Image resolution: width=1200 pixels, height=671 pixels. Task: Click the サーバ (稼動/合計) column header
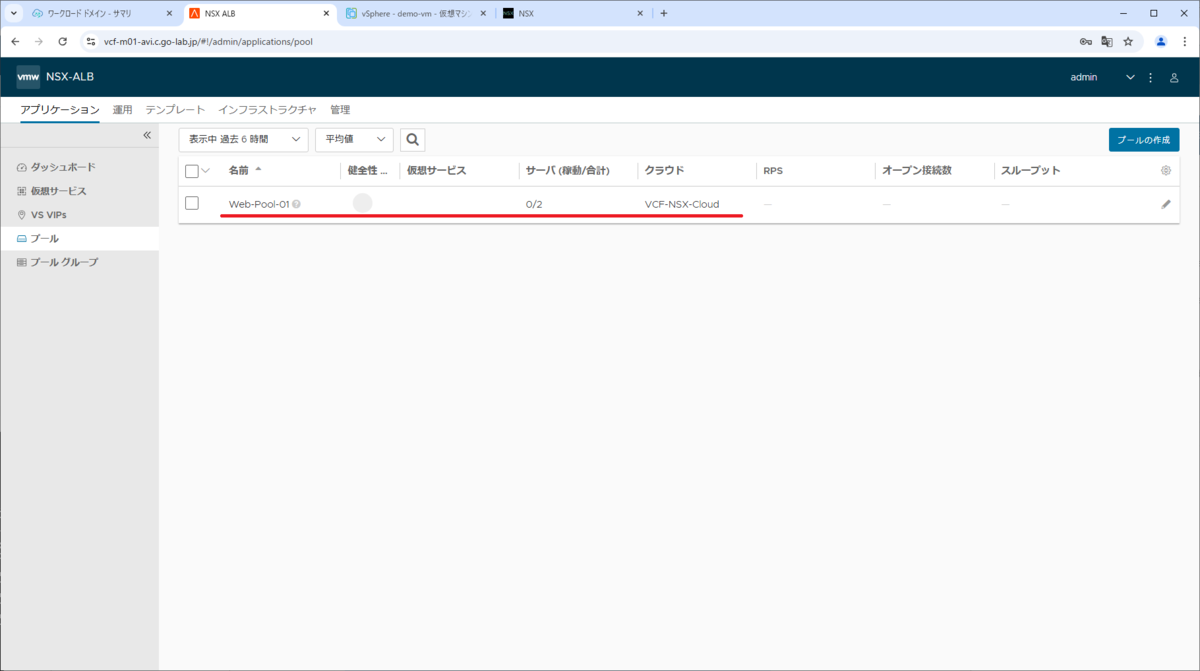click(x=568, y=171)
